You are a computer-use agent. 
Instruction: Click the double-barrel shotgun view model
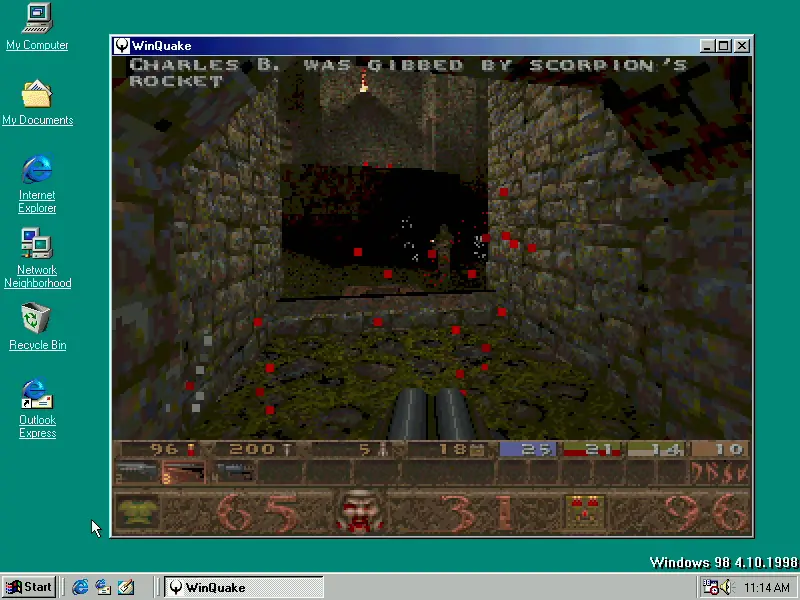tap(432, 414)
